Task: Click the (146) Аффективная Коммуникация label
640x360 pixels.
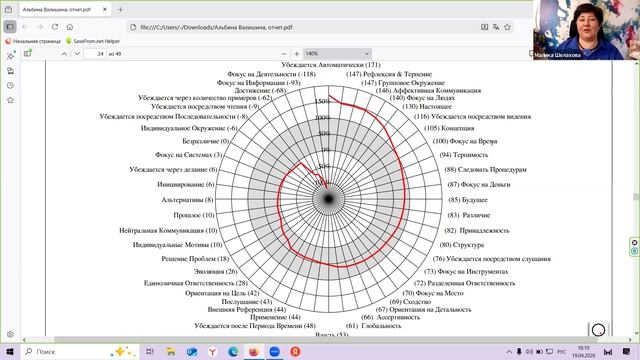Action: [x=428, y=90]
